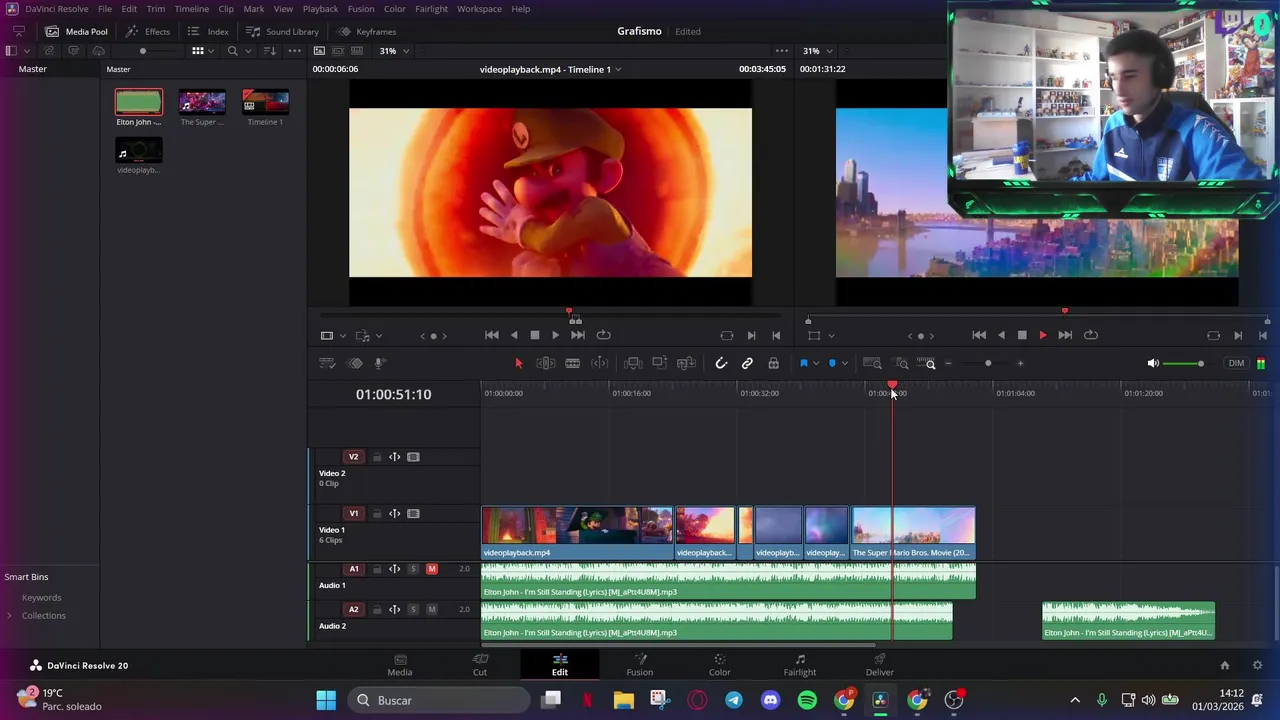1280x720 pixels.
Task: Open the File menu
Action: [105, 9]
